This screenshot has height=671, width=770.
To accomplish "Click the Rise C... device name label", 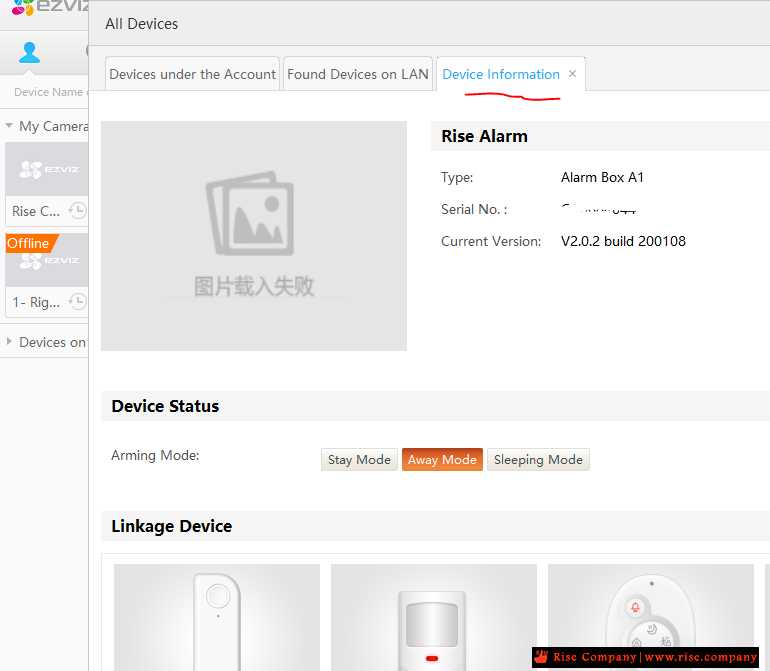I will 36,211.
